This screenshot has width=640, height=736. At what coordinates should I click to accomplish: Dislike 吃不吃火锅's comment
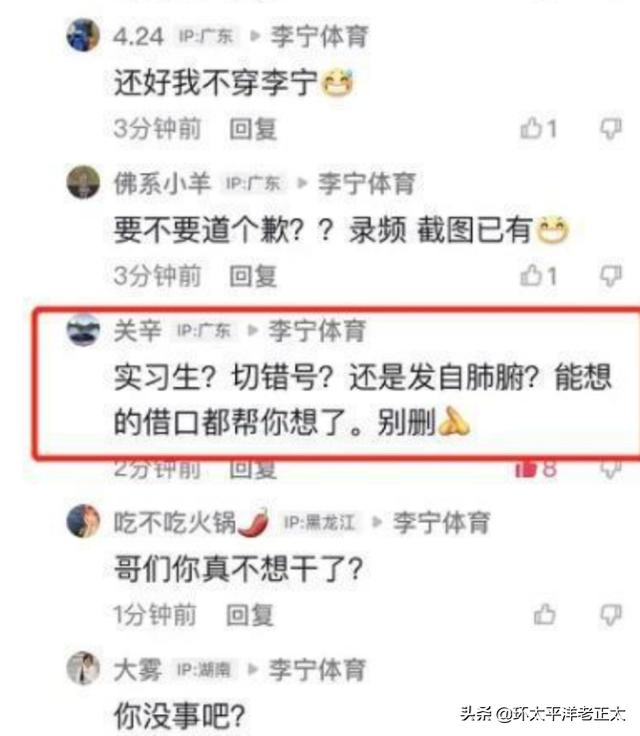pyautogui.click(x=611, y=614)
